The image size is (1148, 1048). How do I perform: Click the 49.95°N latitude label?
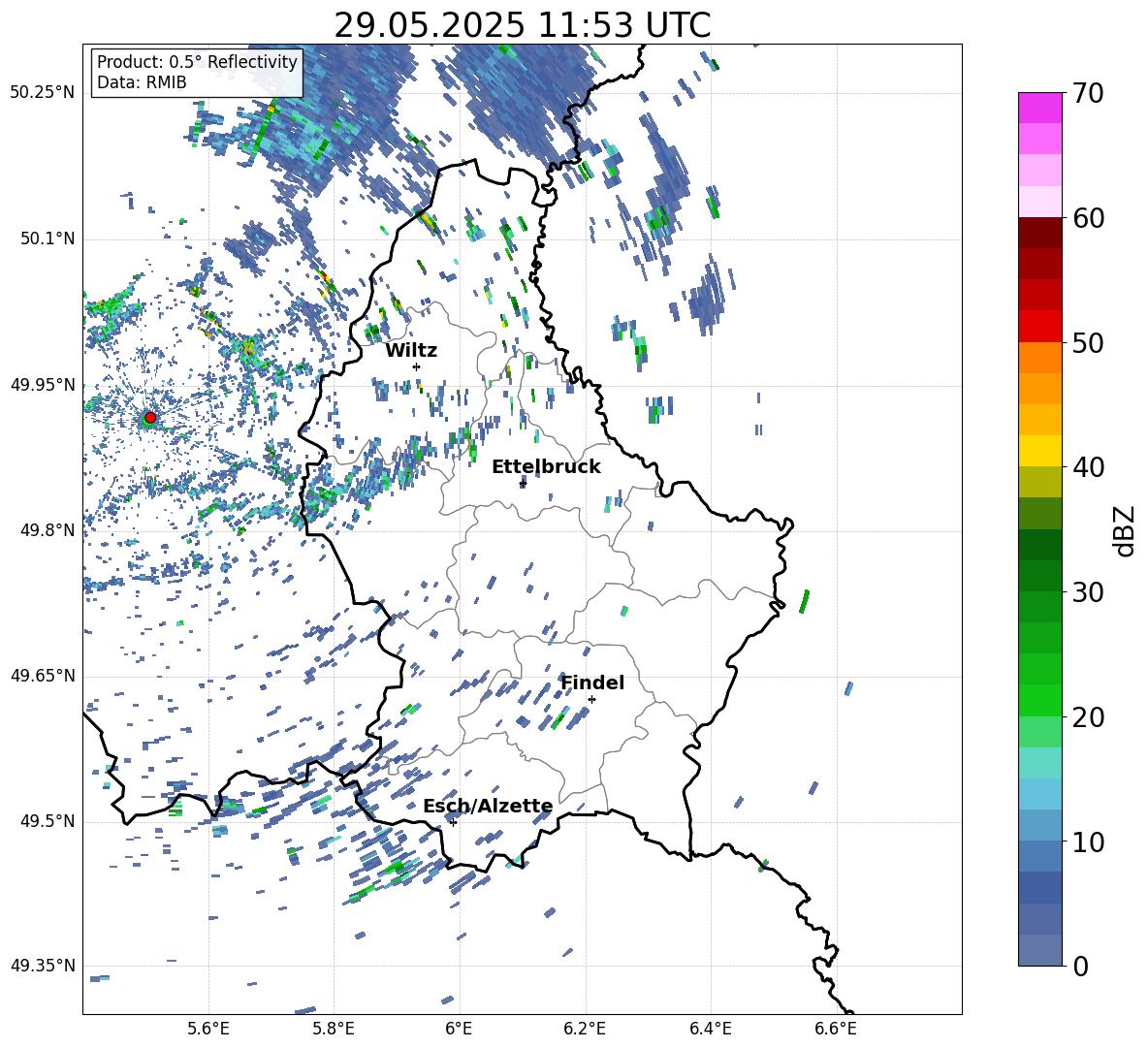click(43, 385)
